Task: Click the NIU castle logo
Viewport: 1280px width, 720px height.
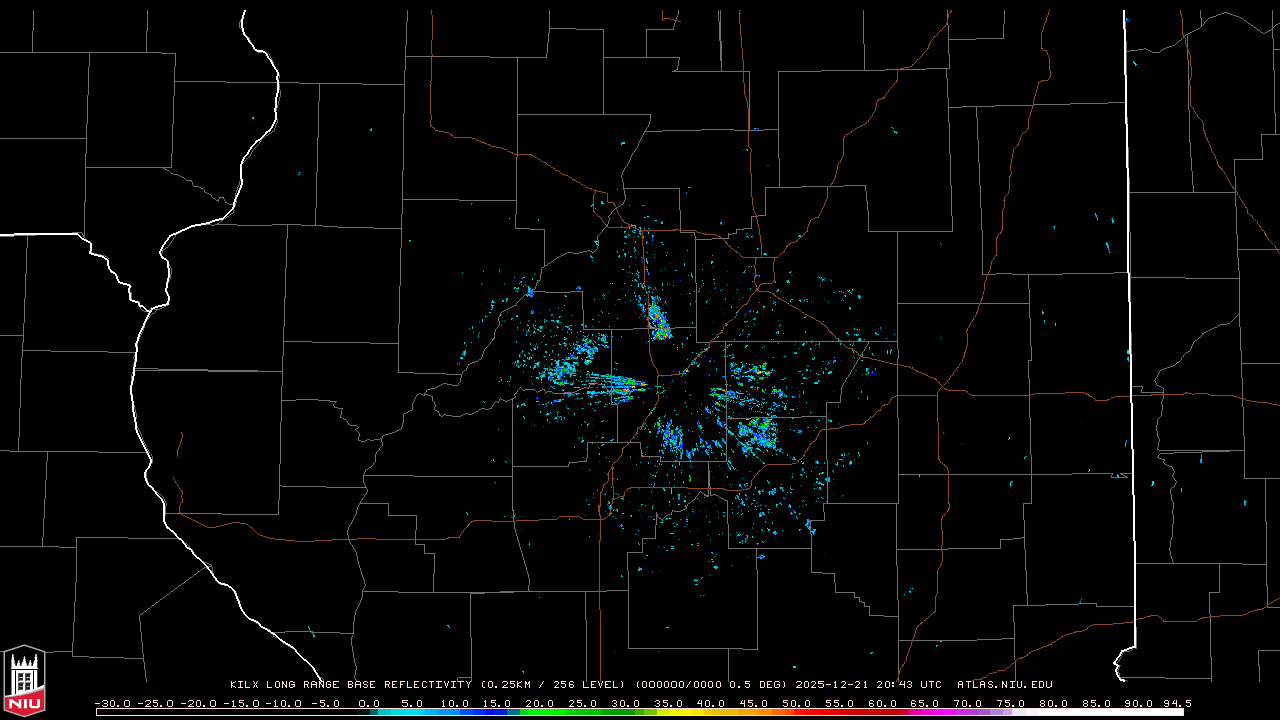Action: tap(24, 680)
